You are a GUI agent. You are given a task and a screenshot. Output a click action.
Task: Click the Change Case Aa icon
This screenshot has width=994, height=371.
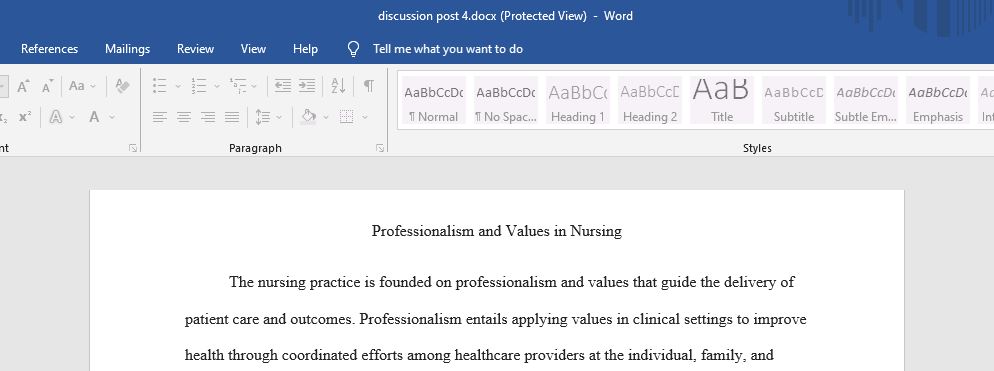tap(77, 86)
